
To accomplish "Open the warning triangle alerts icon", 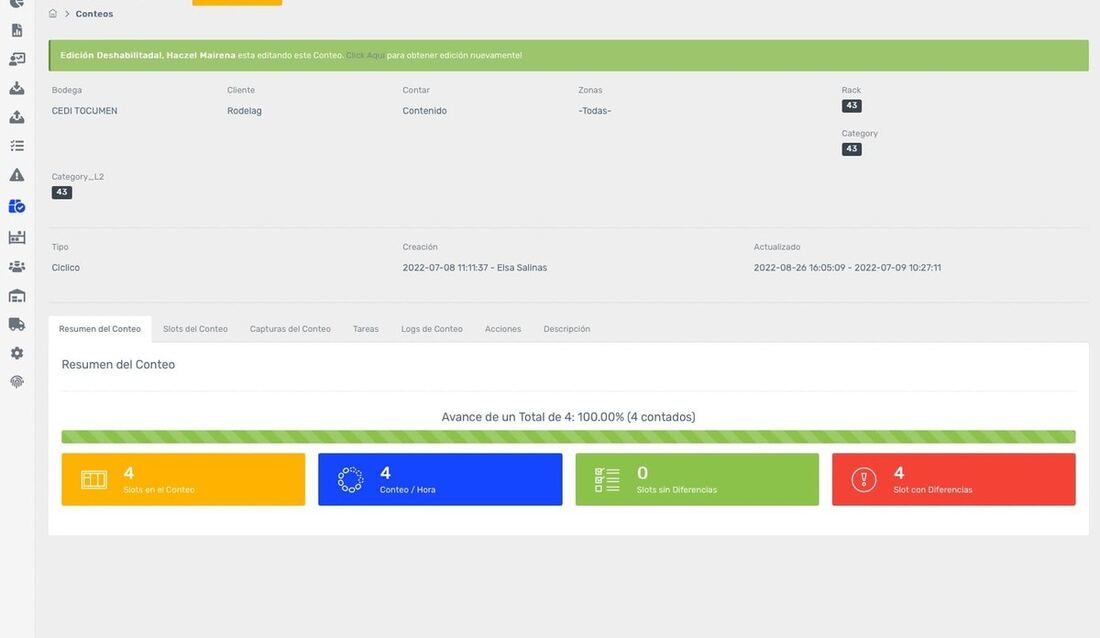I will pos(17,175).
